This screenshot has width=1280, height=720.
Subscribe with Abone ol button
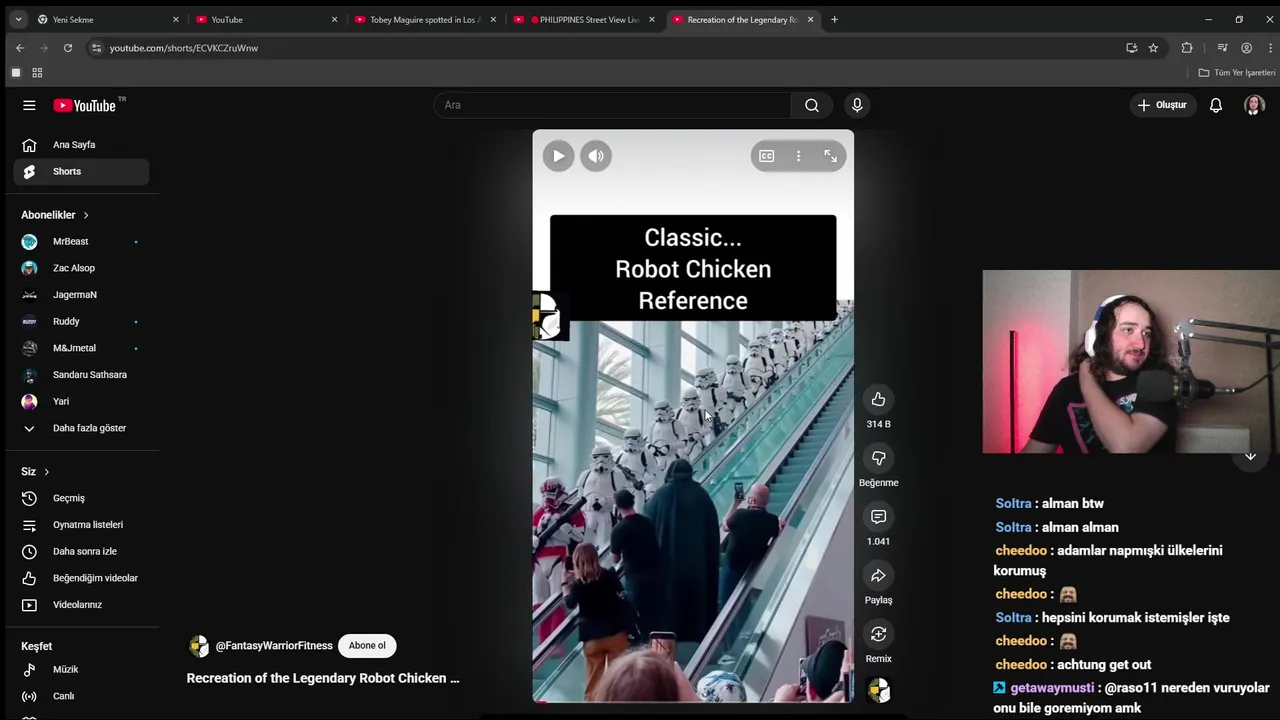(367, 646)
